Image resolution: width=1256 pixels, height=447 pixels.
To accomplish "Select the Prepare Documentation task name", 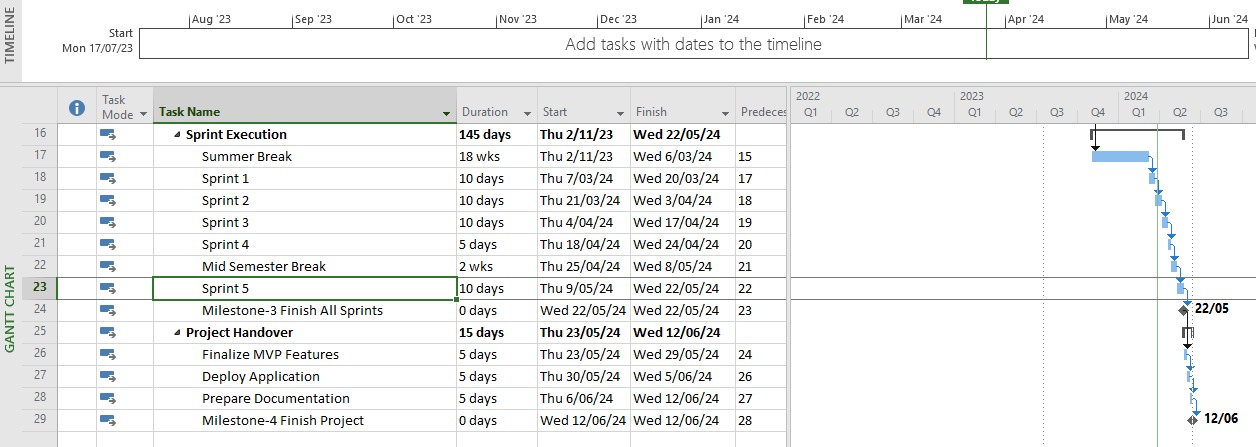I will pyautogui.click(x=304, y=398).
